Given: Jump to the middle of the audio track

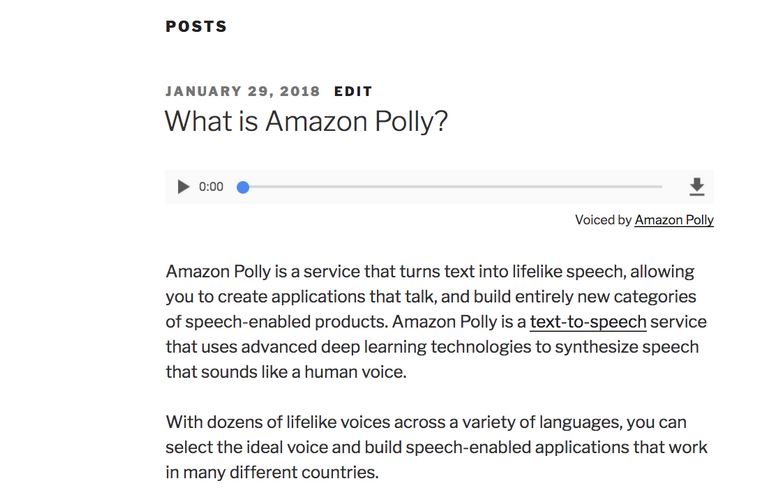Looking at the screenshot, I should [x=452, y=187].
